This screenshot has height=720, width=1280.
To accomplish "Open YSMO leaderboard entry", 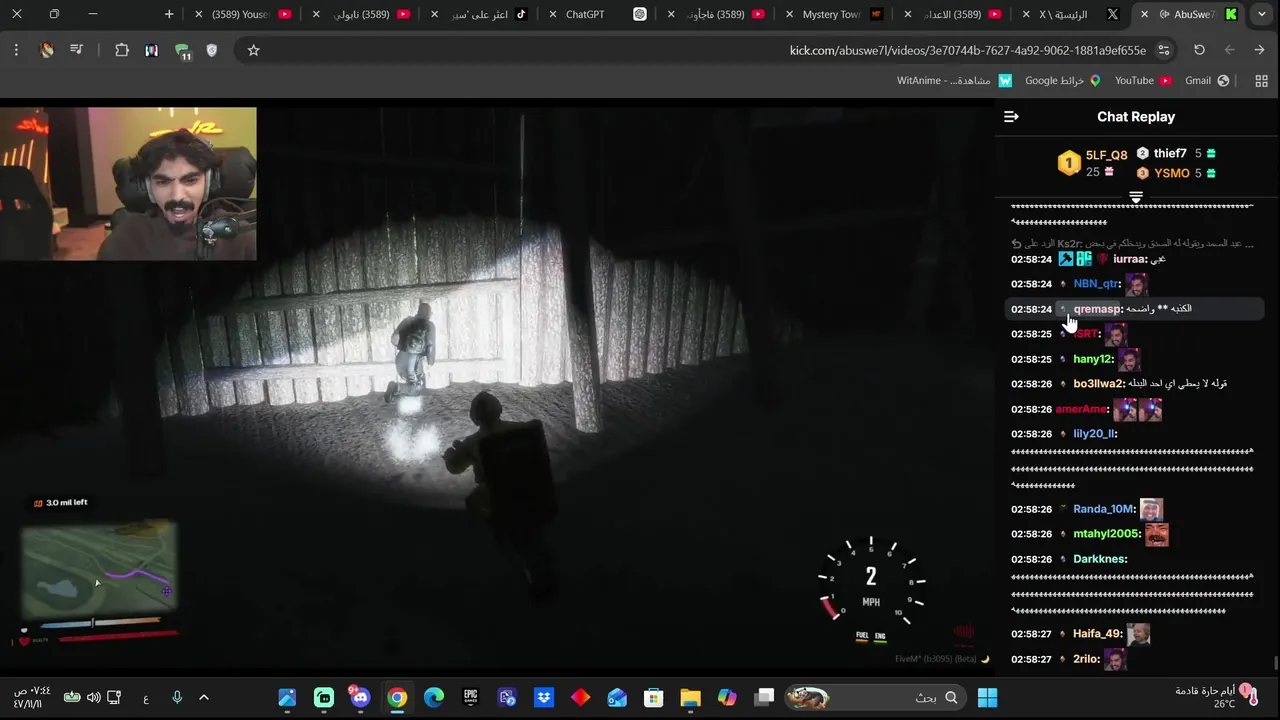I will (1176, 173).
